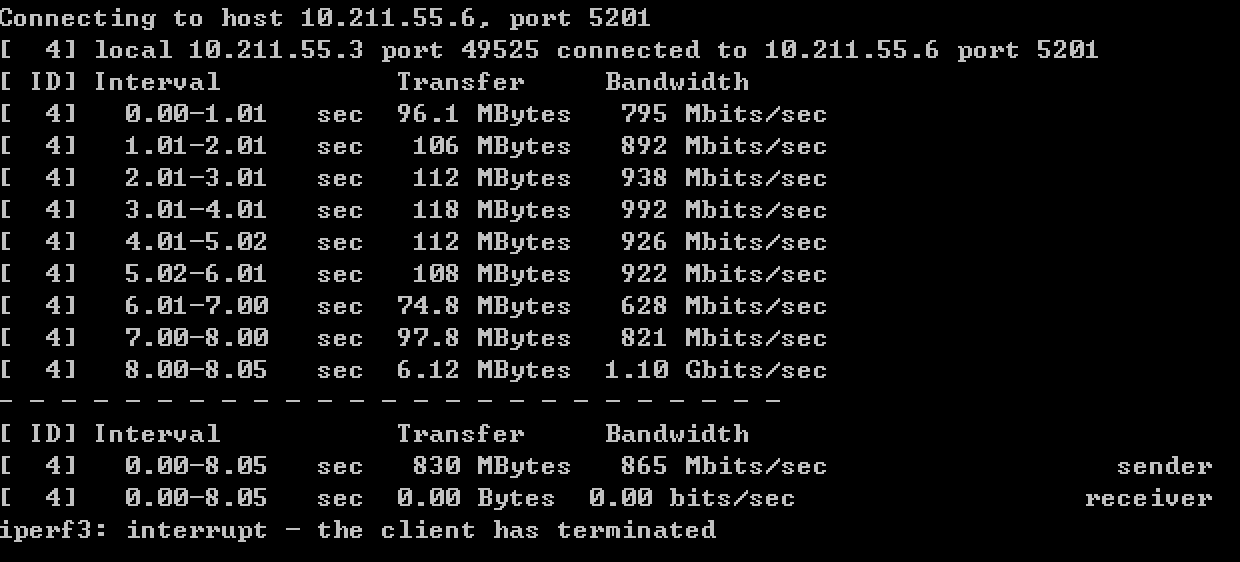Click the 922 Mbits/sec bandwidth value
The height and width of the screenshot is (562, 1240).
[x=724, y=274]
